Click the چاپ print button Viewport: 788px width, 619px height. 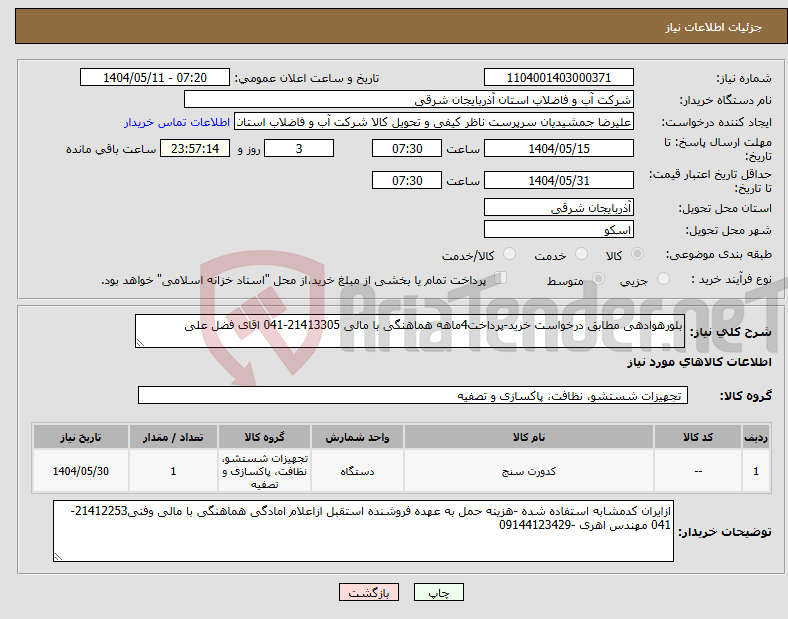tap(439, 592)
